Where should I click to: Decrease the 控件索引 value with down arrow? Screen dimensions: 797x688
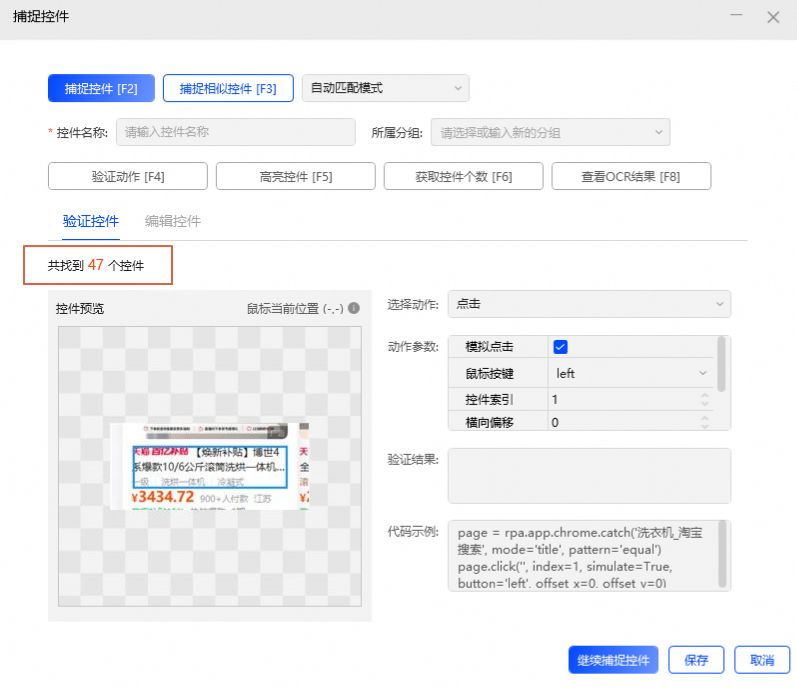click(x=704, y=404)
